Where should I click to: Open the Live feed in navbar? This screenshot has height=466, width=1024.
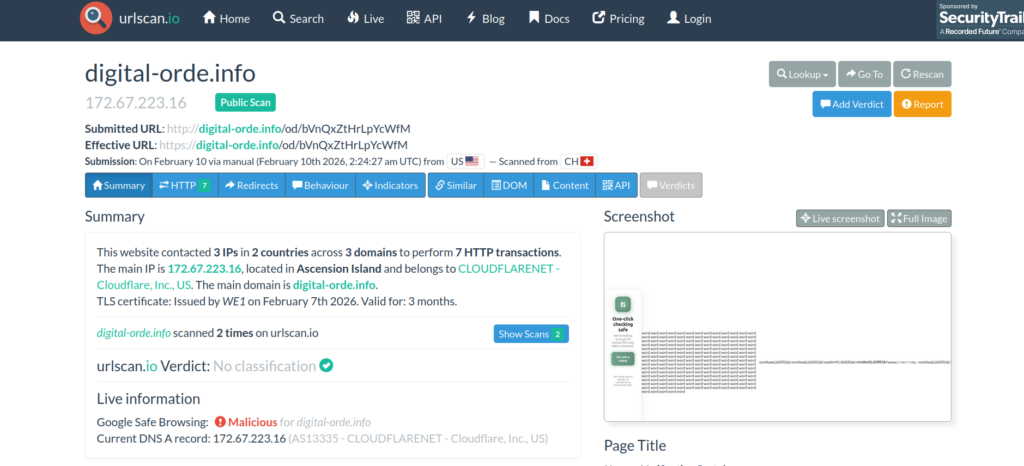coord(365,18)
